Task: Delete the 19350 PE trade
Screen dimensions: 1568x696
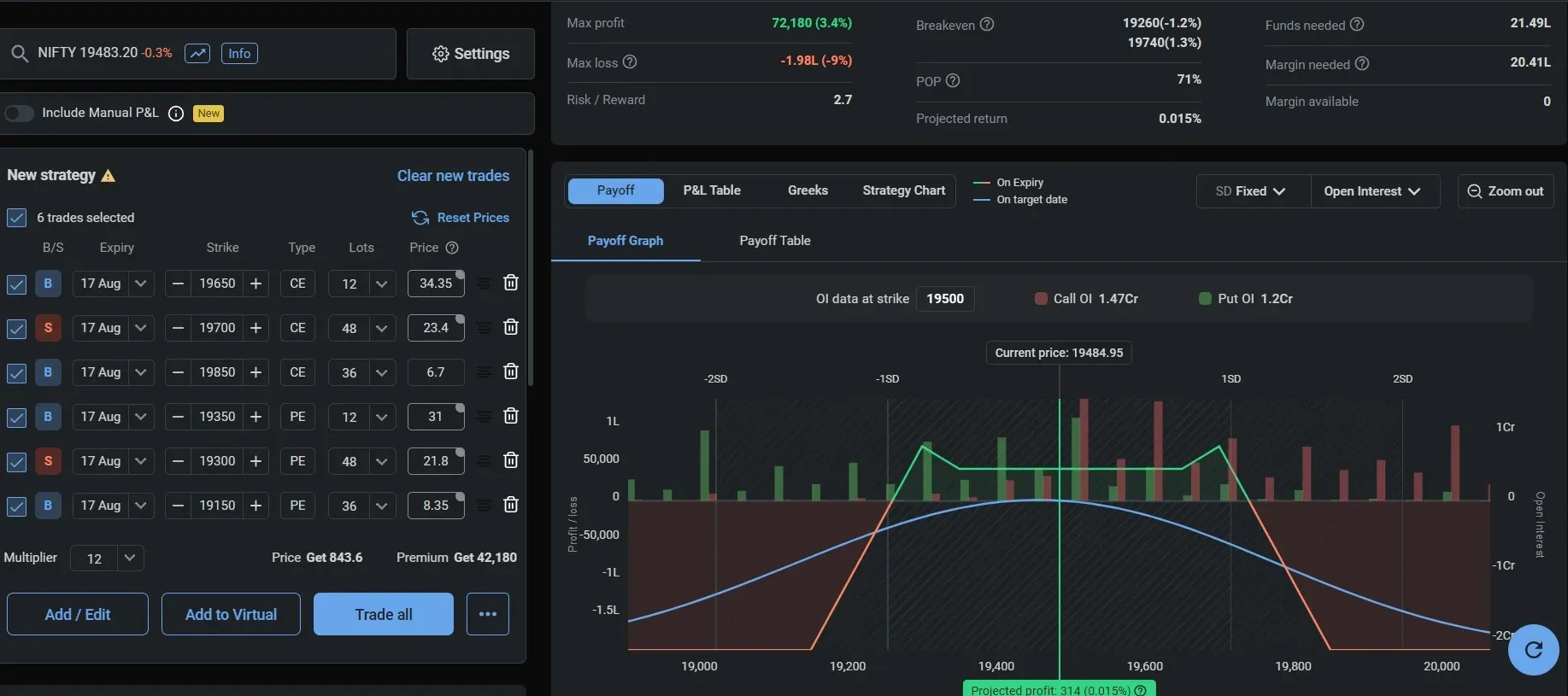Action: pyautogui.click(x=511, y=416)
